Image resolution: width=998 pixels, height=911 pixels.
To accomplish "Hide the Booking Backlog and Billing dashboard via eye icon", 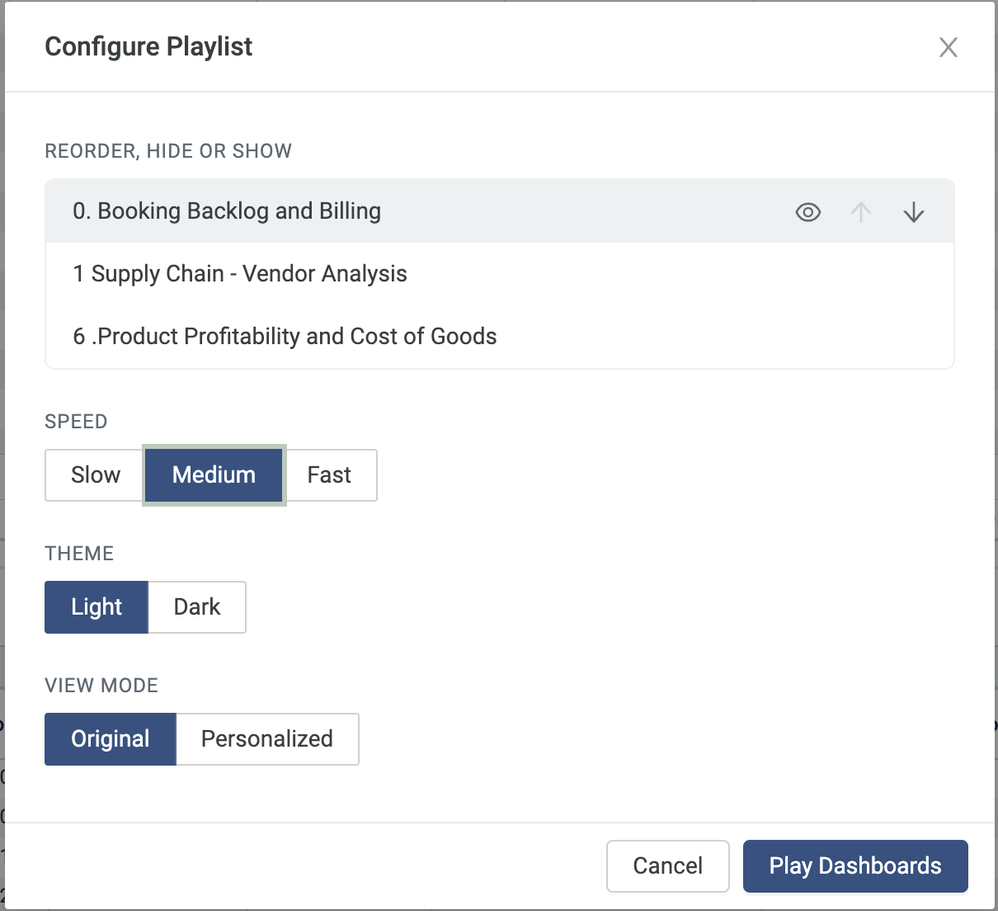I will point(808,212).
